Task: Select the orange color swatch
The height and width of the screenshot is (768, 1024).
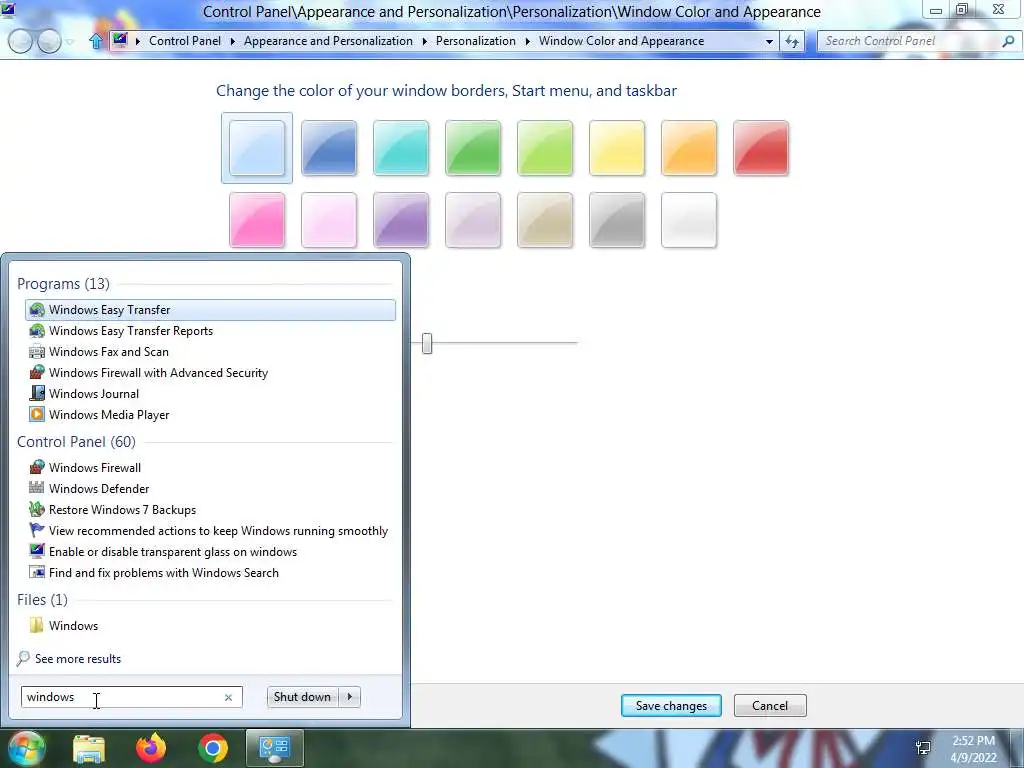Action: point(689,148)
